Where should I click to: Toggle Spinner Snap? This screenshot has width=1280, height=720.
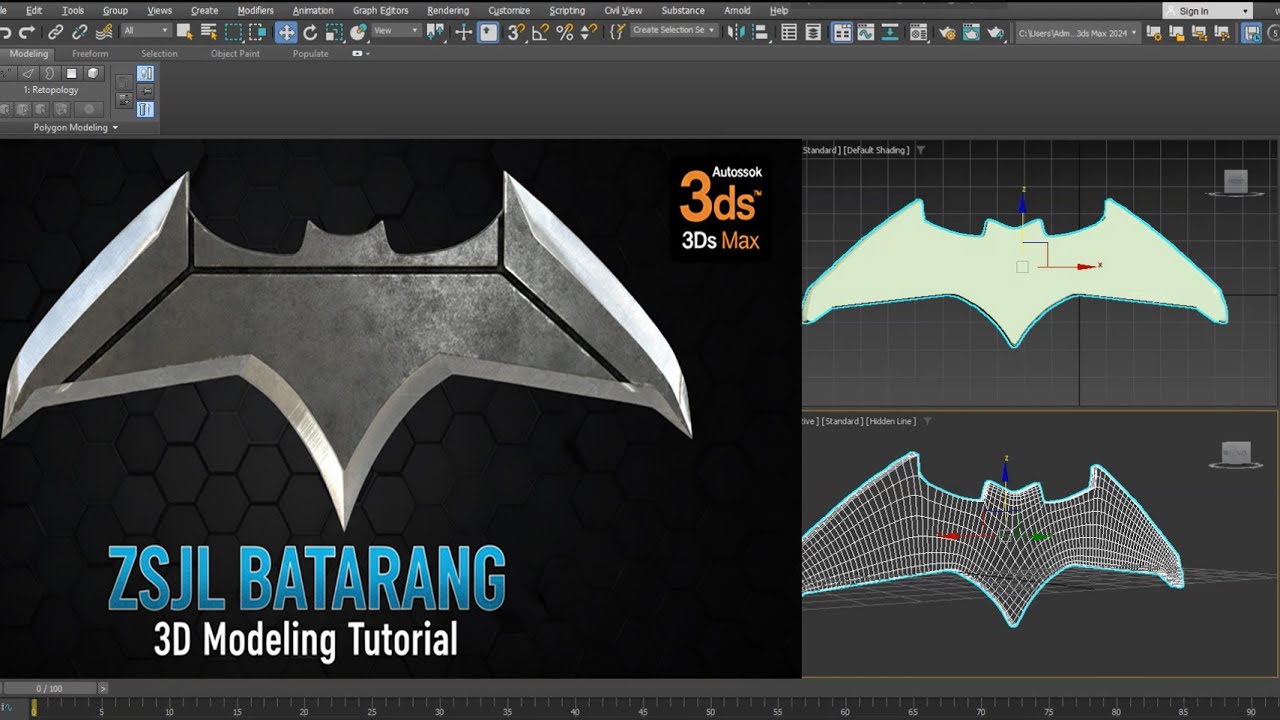pos(589,32)
